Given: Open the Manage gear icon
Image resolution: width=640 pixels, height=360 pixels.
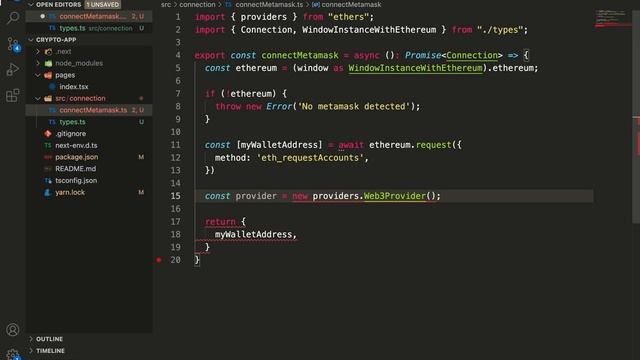Looking at the screenshot, I should (x=13, y=354).
